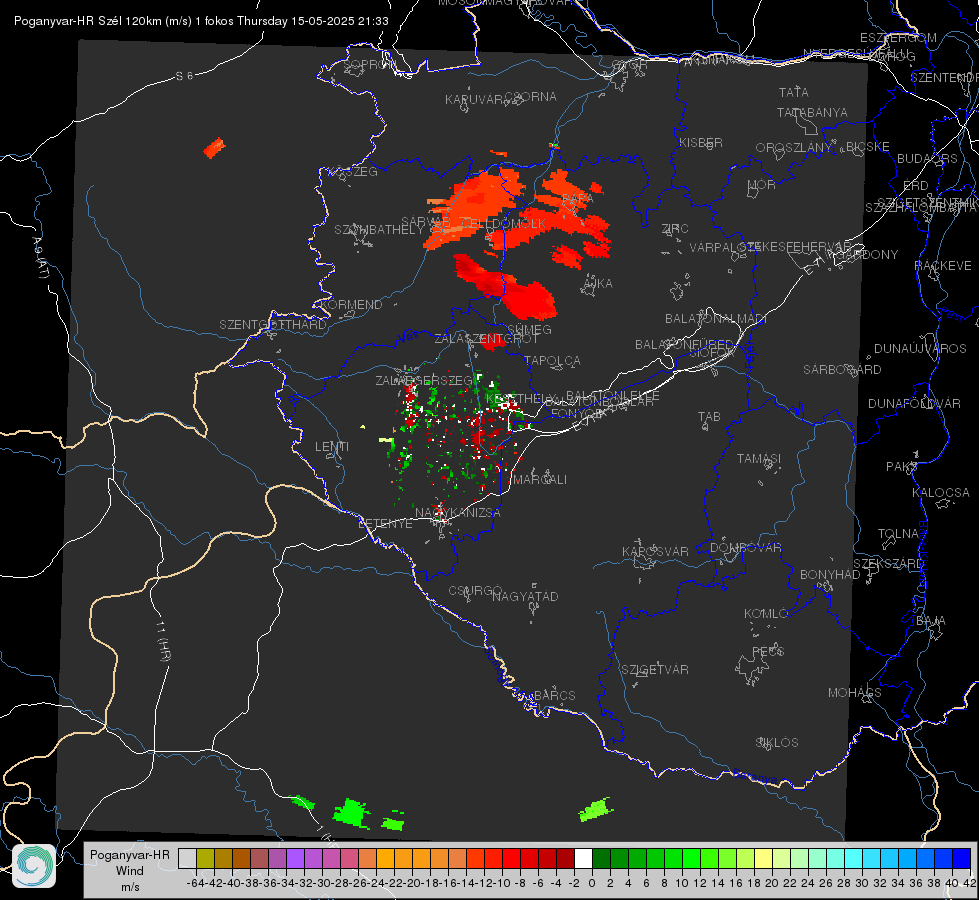
Task: Click the TATABANYA city label
Action: pos(812,112)
